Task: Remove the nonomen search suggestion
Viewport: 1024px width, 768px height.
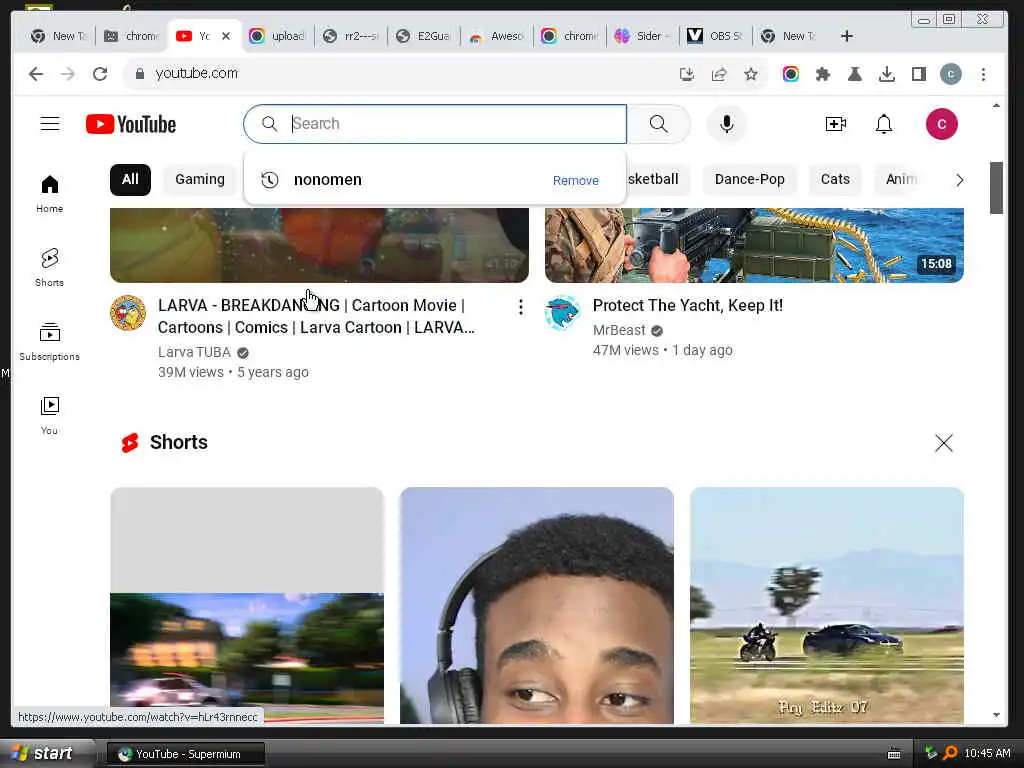Action: [x=575, y=180]
